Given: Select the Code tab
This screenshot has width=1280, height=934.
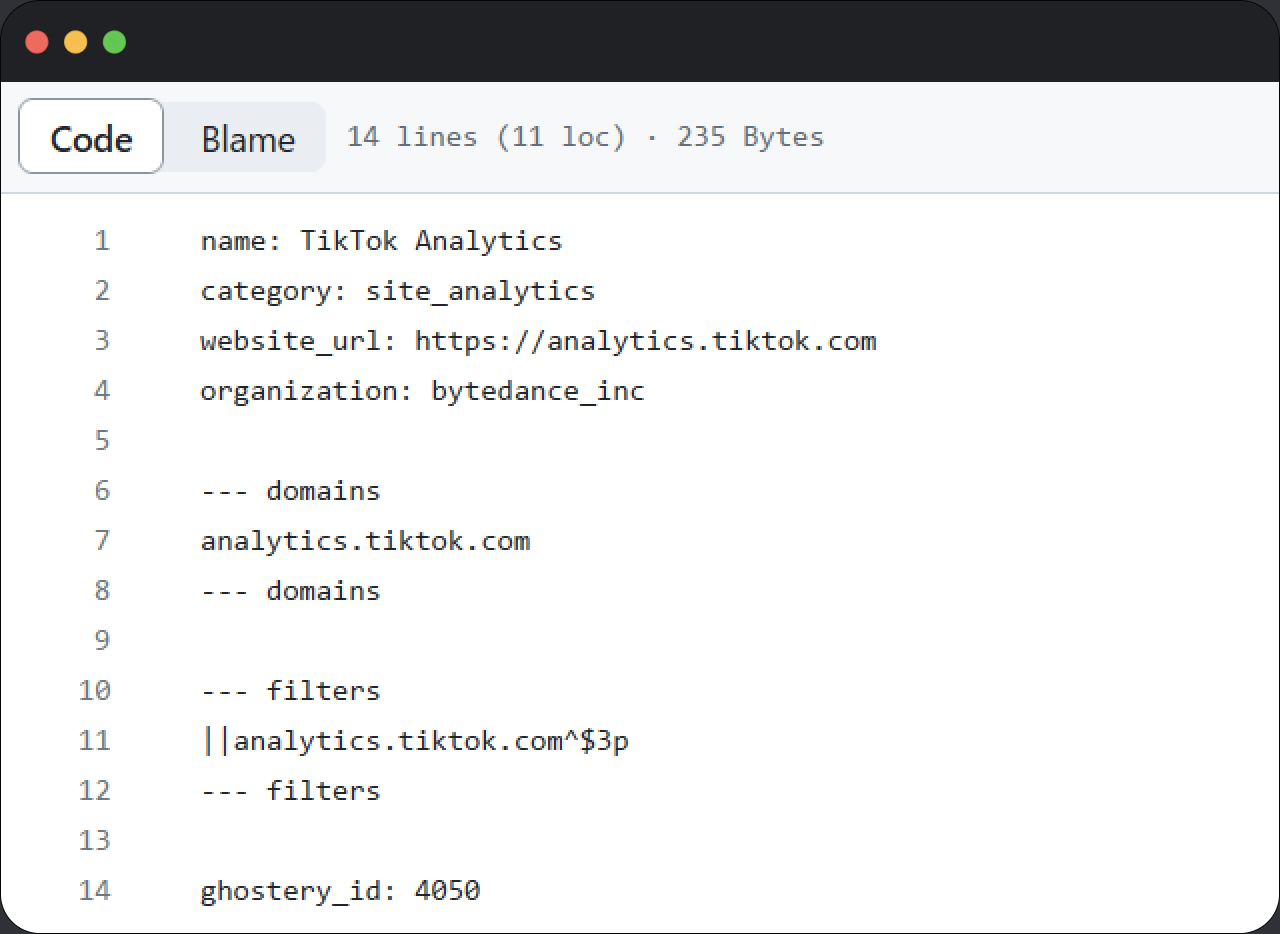Looking at the screenshot, I should (90, 139).
